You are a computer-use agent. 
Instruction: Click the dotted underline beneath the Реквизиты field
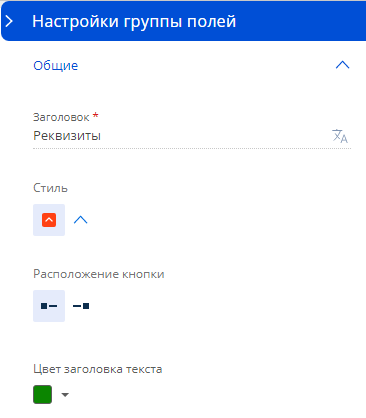coord(192,148)
